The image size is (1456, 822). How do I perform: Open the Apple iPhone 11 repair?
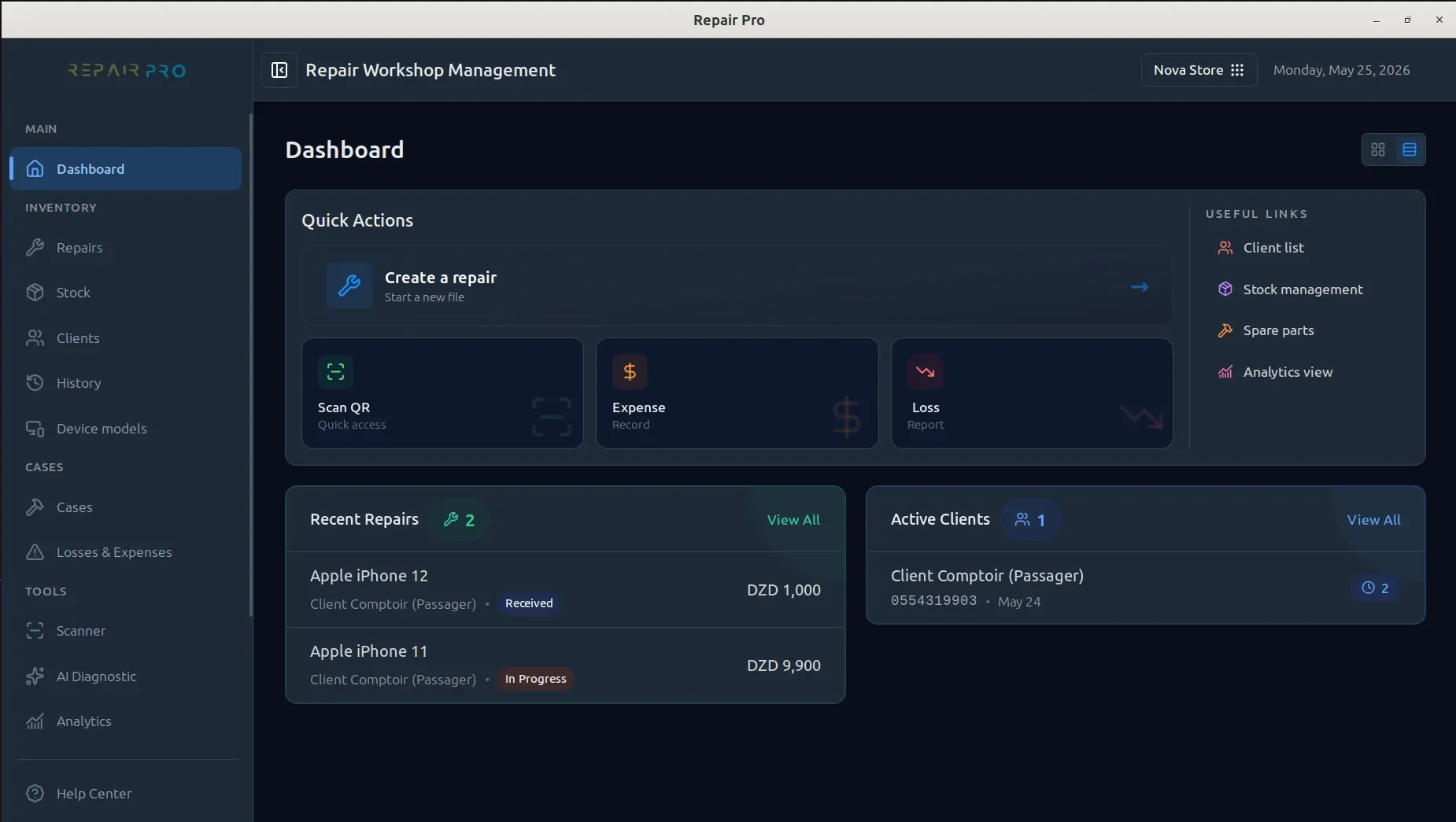[x=565, y=665]
